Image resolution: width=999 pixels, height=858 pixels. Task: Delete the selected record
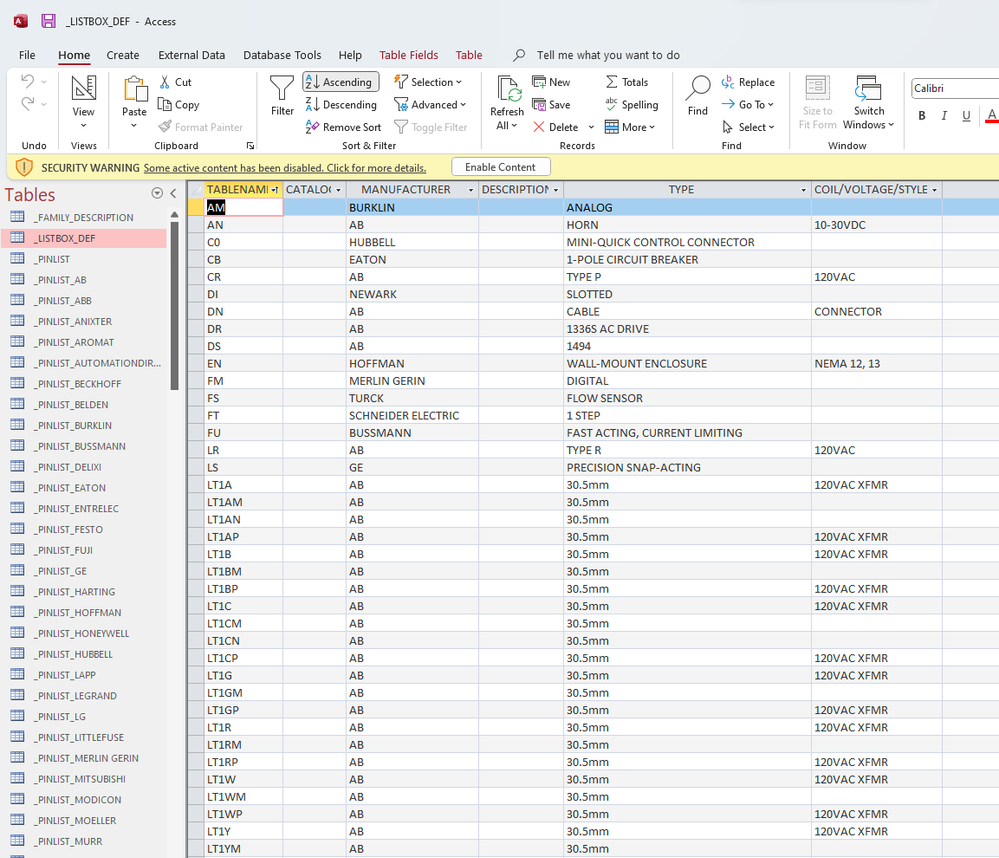pos(556,127)
